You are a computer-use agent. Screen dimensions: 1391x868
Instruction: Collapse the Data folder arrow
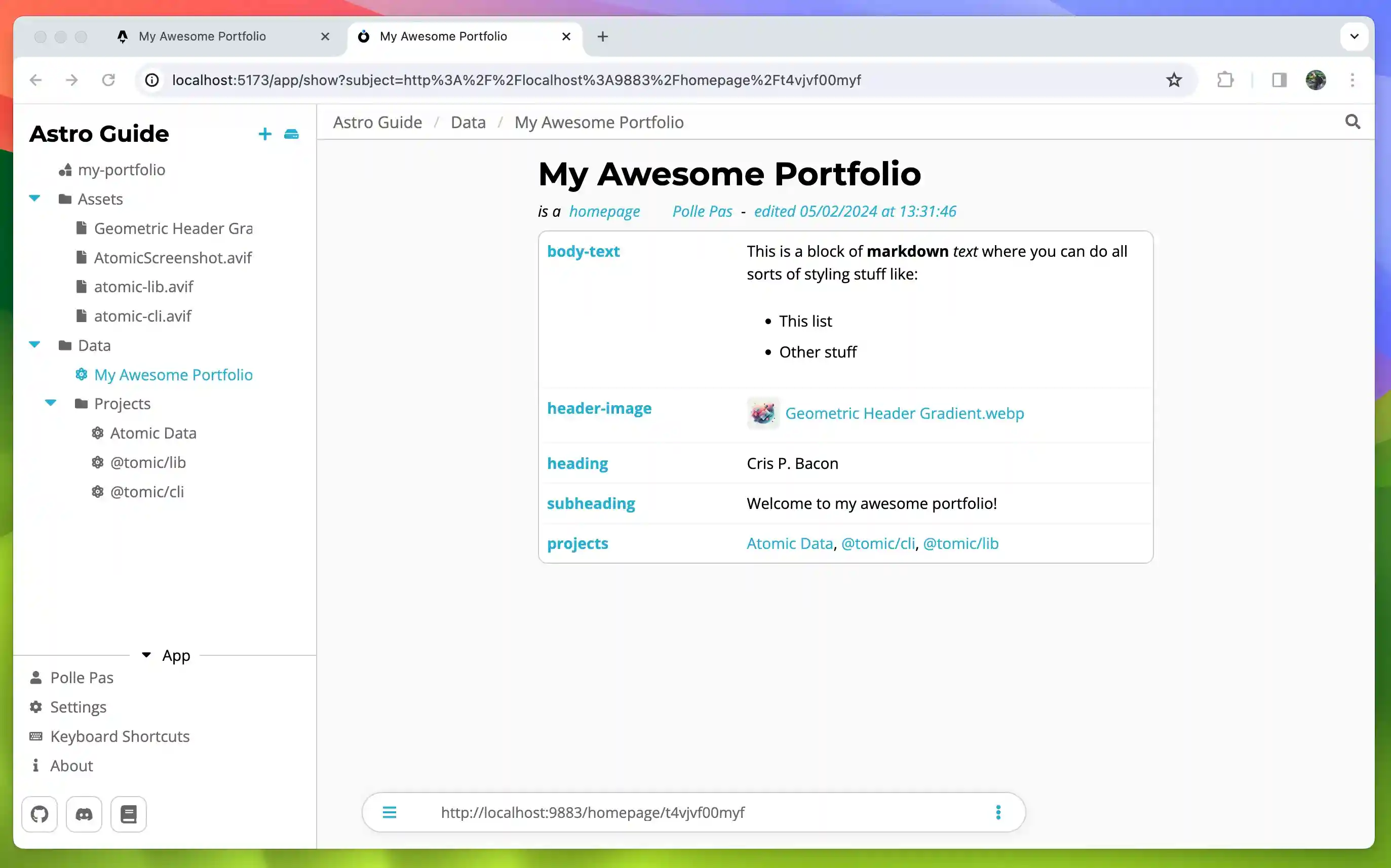(x=34, y=345)
